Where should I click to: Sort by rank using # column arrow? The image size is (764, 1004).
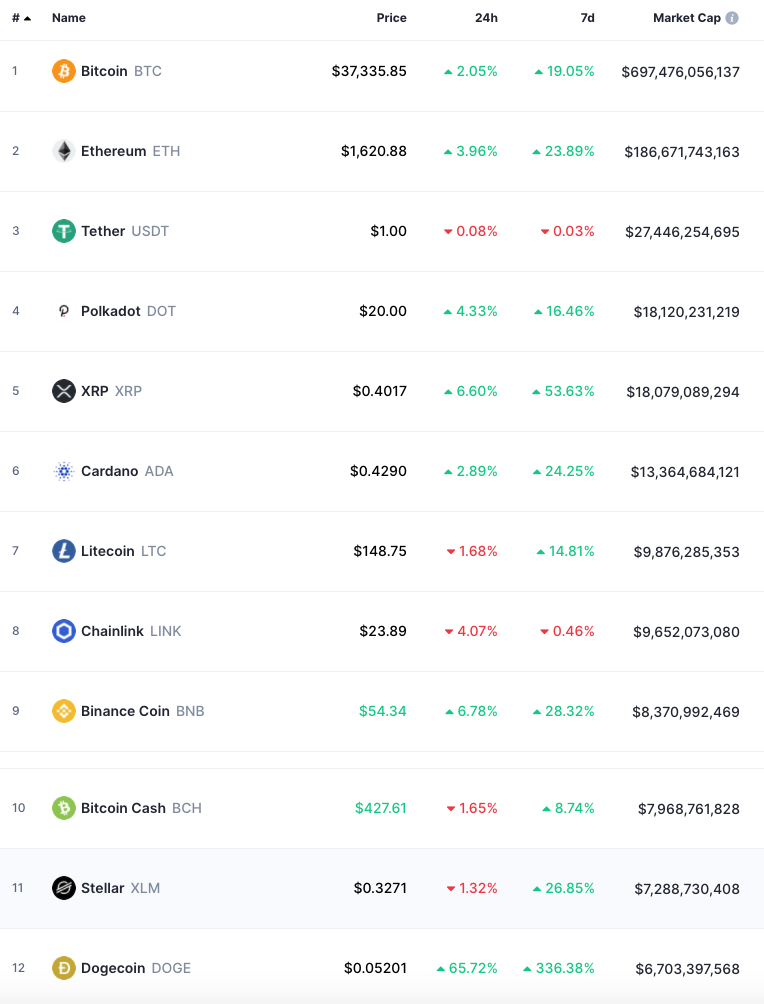(x=28, y=19)
